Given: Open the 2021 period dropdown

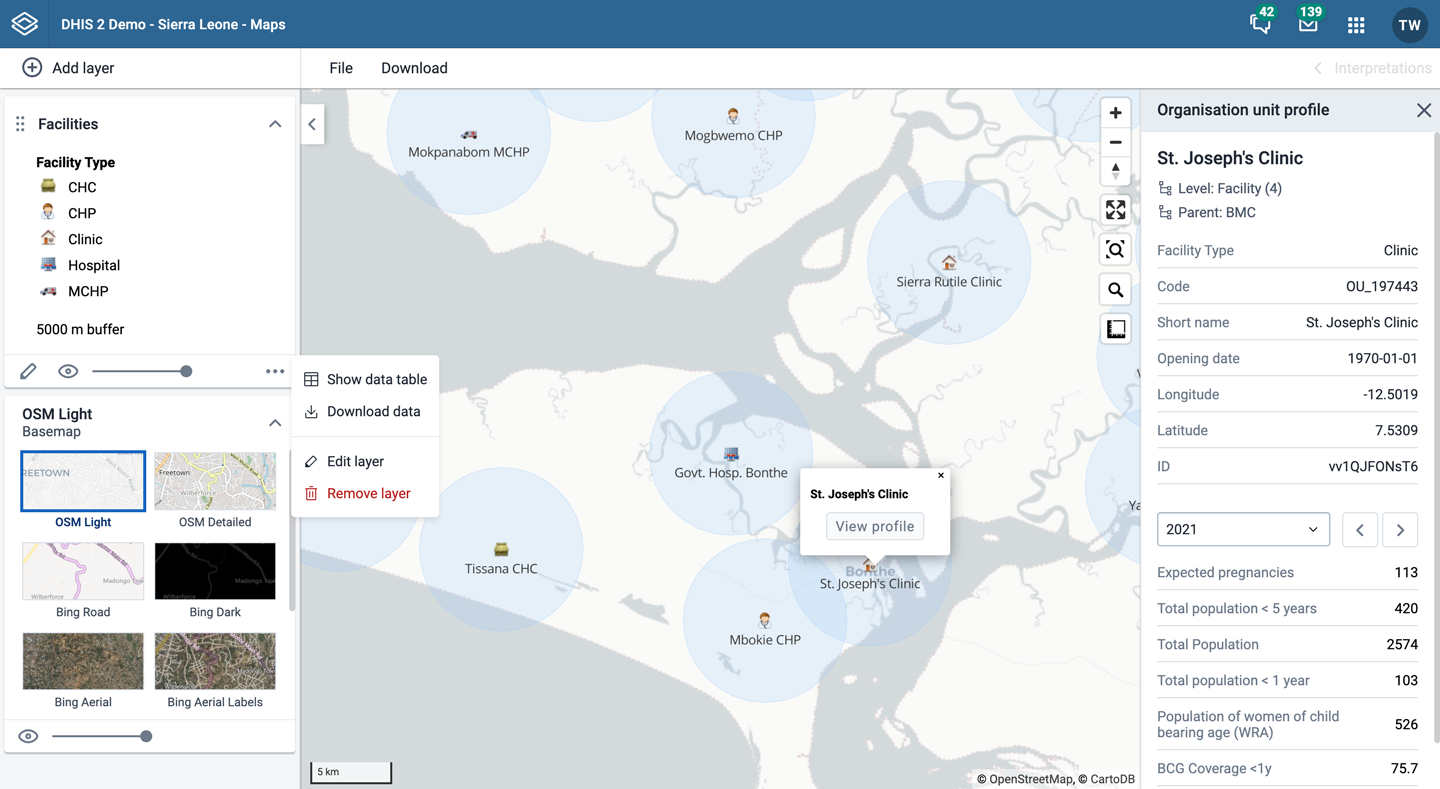Looking at the screenshot, I should pos(1243,529).
